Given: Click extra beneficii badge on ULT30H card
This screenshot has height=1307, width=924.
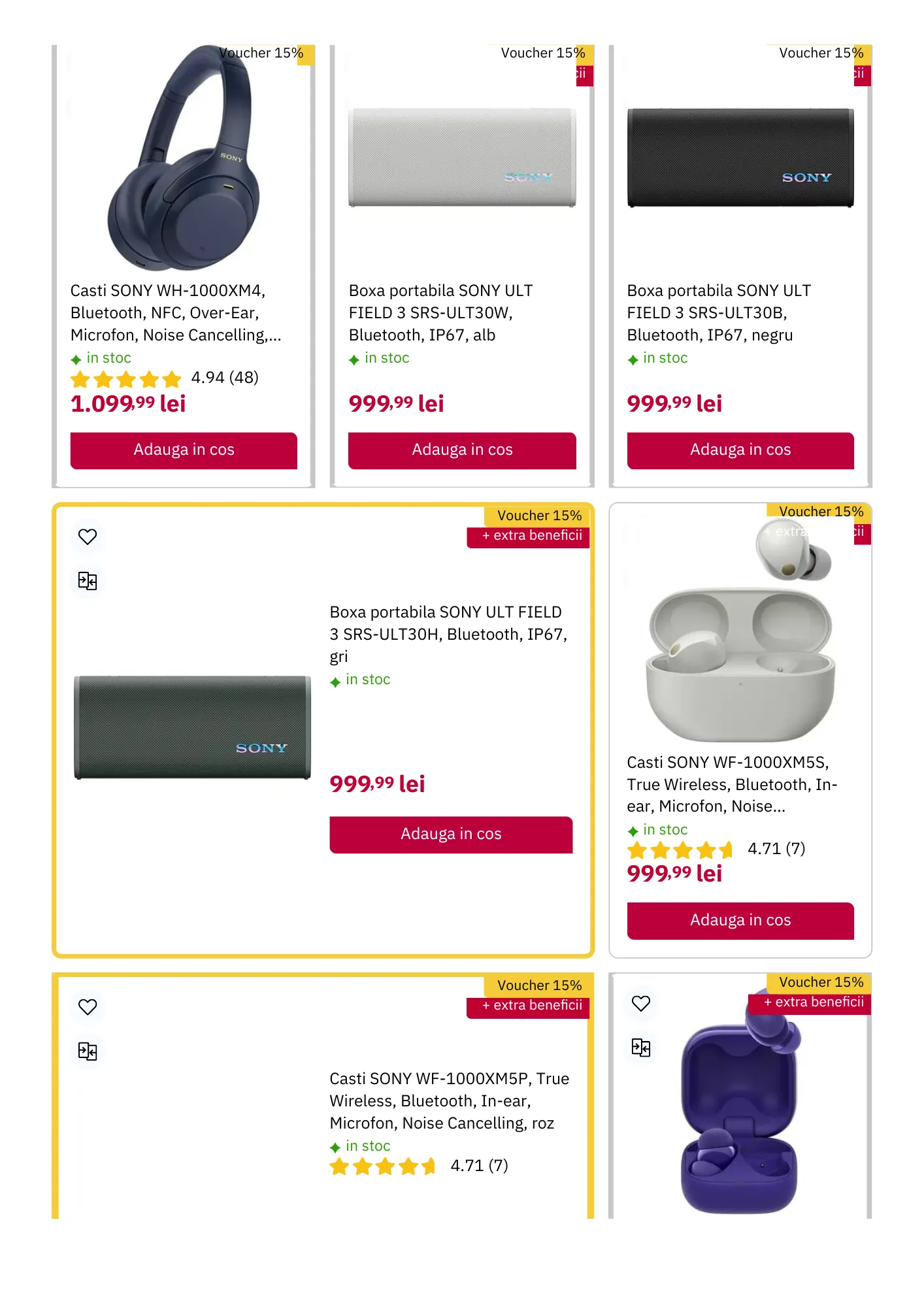Looking at the screenshot, I should [x=531, y=536].
